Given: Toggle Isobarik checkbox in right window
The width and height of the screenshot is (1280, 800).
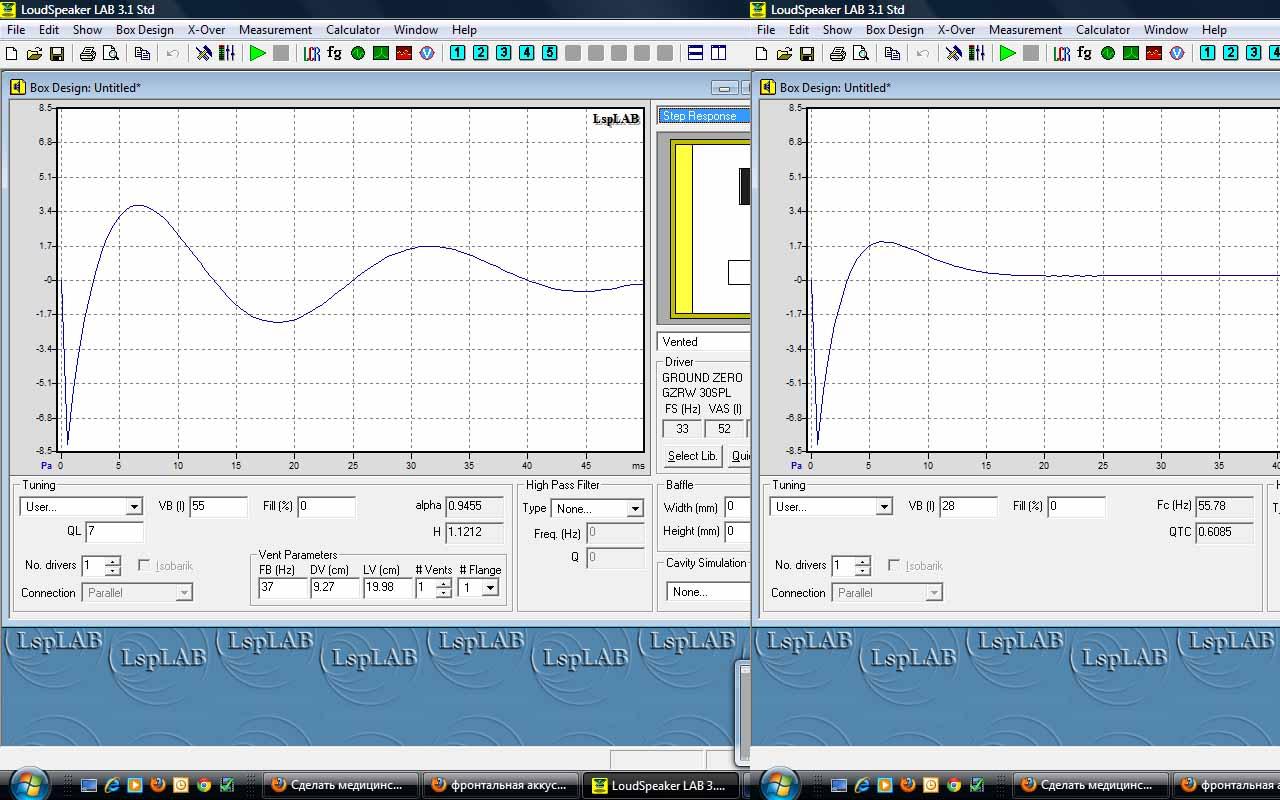Looking at the screenshot, I should [894, 565].
